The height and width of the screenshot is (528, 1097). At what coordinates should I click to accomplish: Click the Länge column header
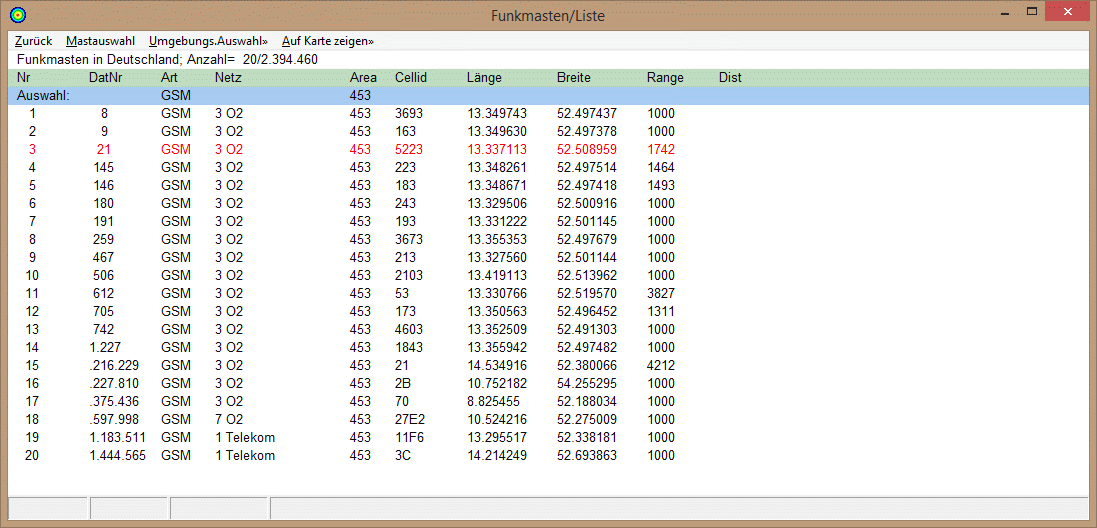point(484,77)
